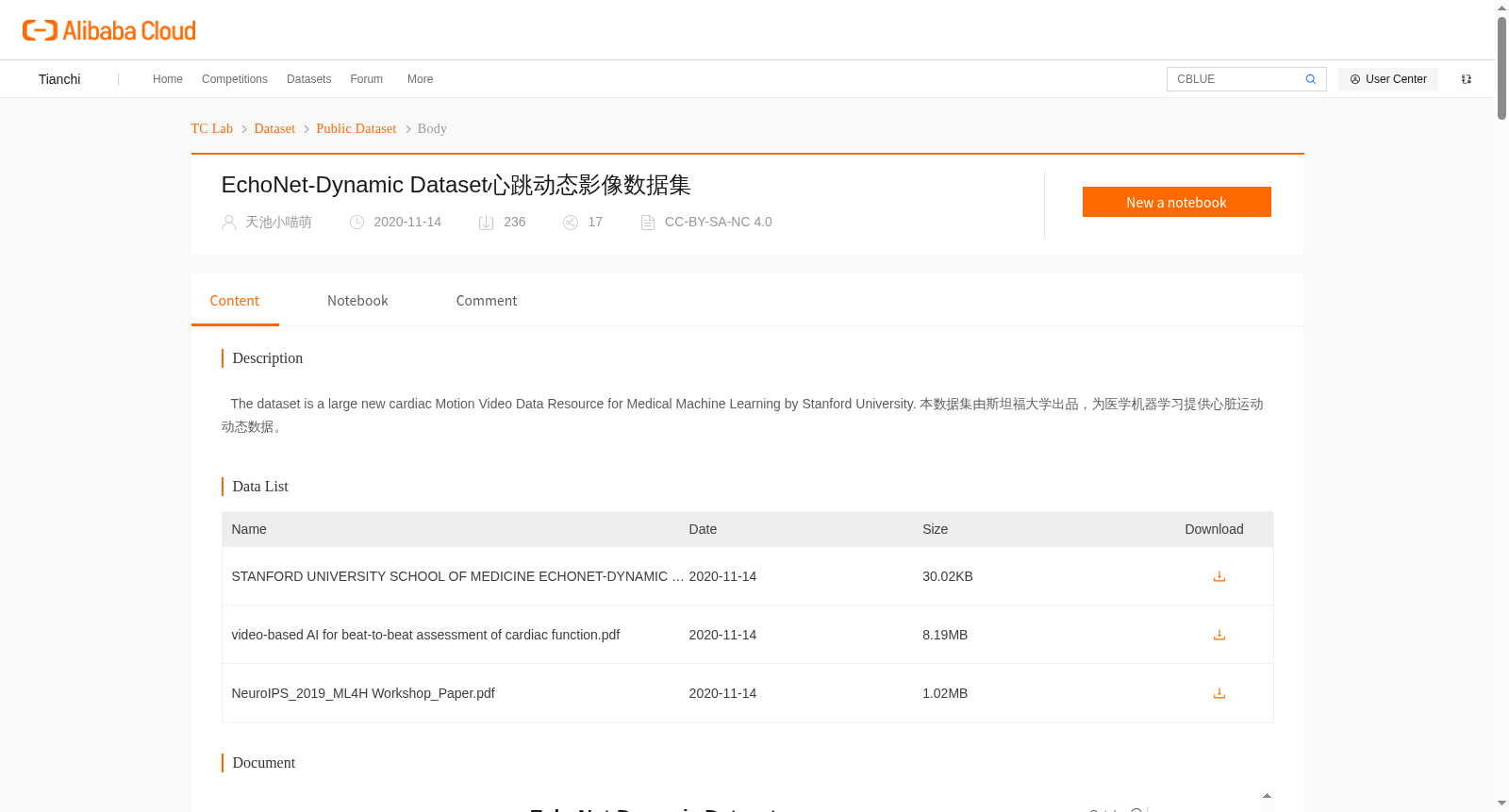
Task: Click the share count icon
Action: click(571, 223)
